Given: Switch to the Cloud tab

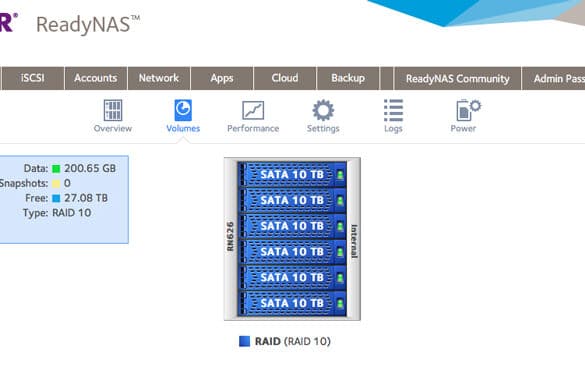Looking at the screenshot, I should click(285, 78).
